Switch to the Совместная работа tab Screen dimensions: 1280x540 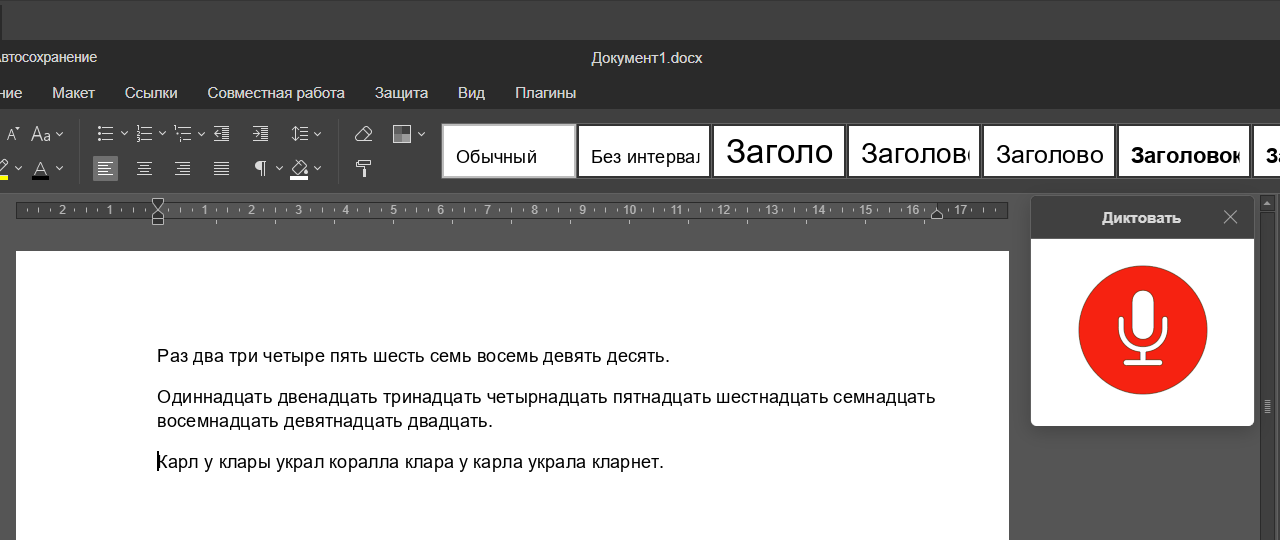click(x=276, y=93)
